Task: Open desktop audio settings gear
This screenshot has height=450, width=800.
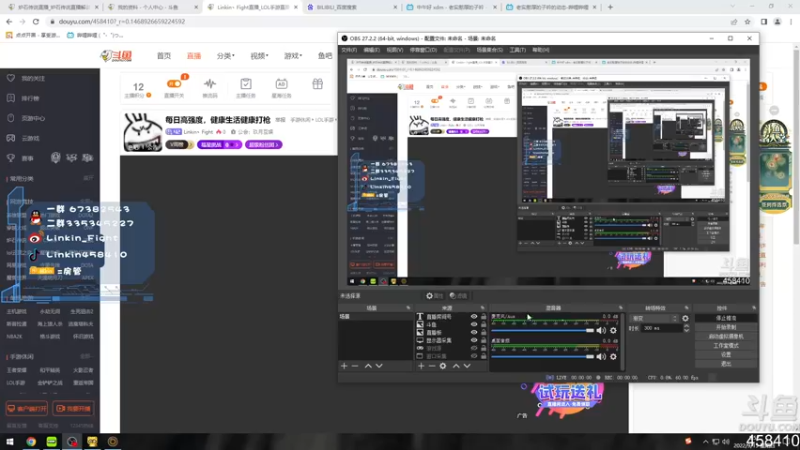Action: click(x=613, y=357)
